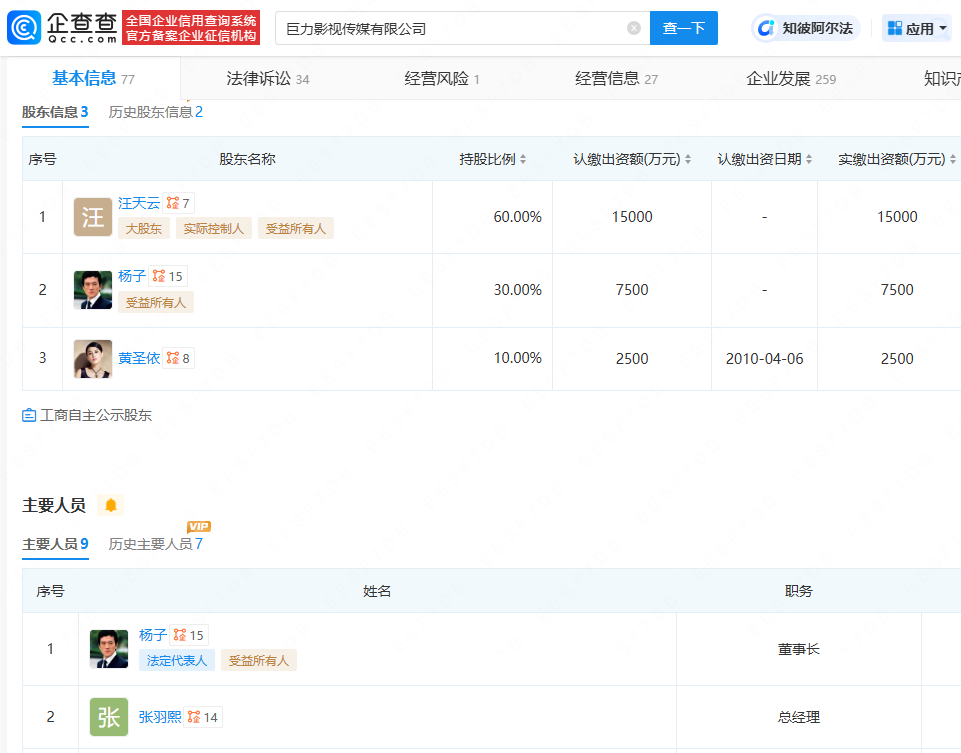Click the bell alert icon beside 主要人员
The height and width of the screenshot is (753, 961).
point(111,505)
